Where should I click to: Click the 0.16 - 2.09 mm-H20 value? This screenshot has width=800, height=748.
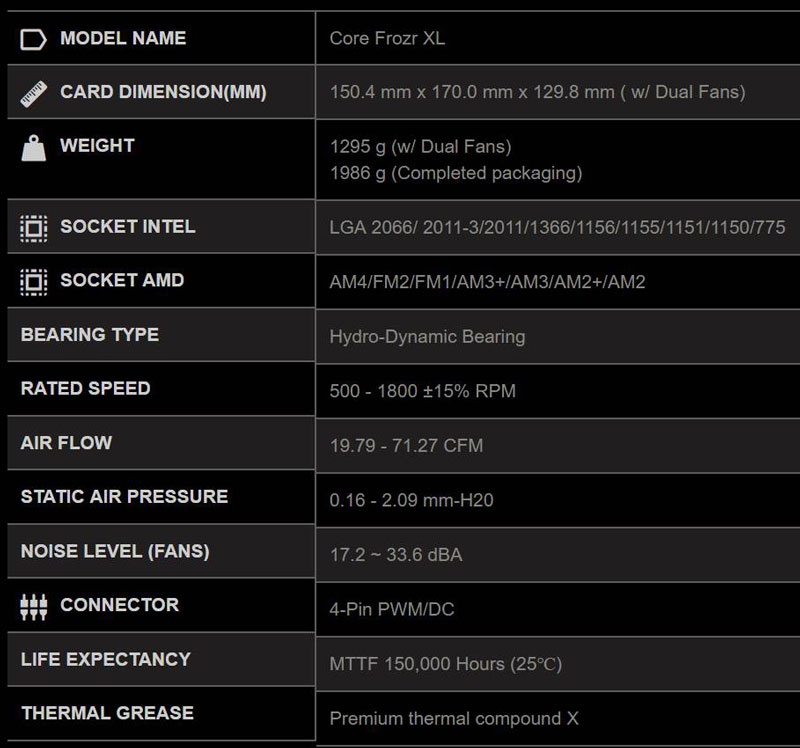tap(411, 500)
